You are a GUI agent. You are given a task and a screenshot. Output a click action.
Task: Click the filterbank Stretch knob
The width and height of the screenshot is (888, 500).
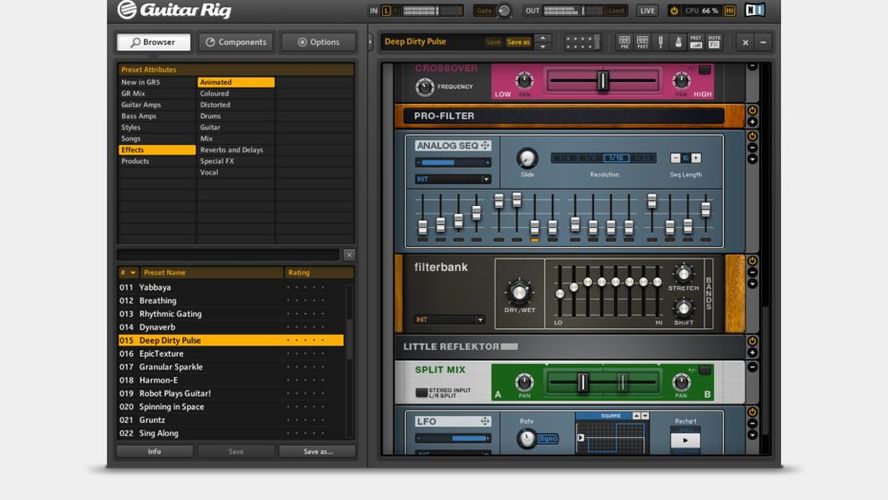684,274
